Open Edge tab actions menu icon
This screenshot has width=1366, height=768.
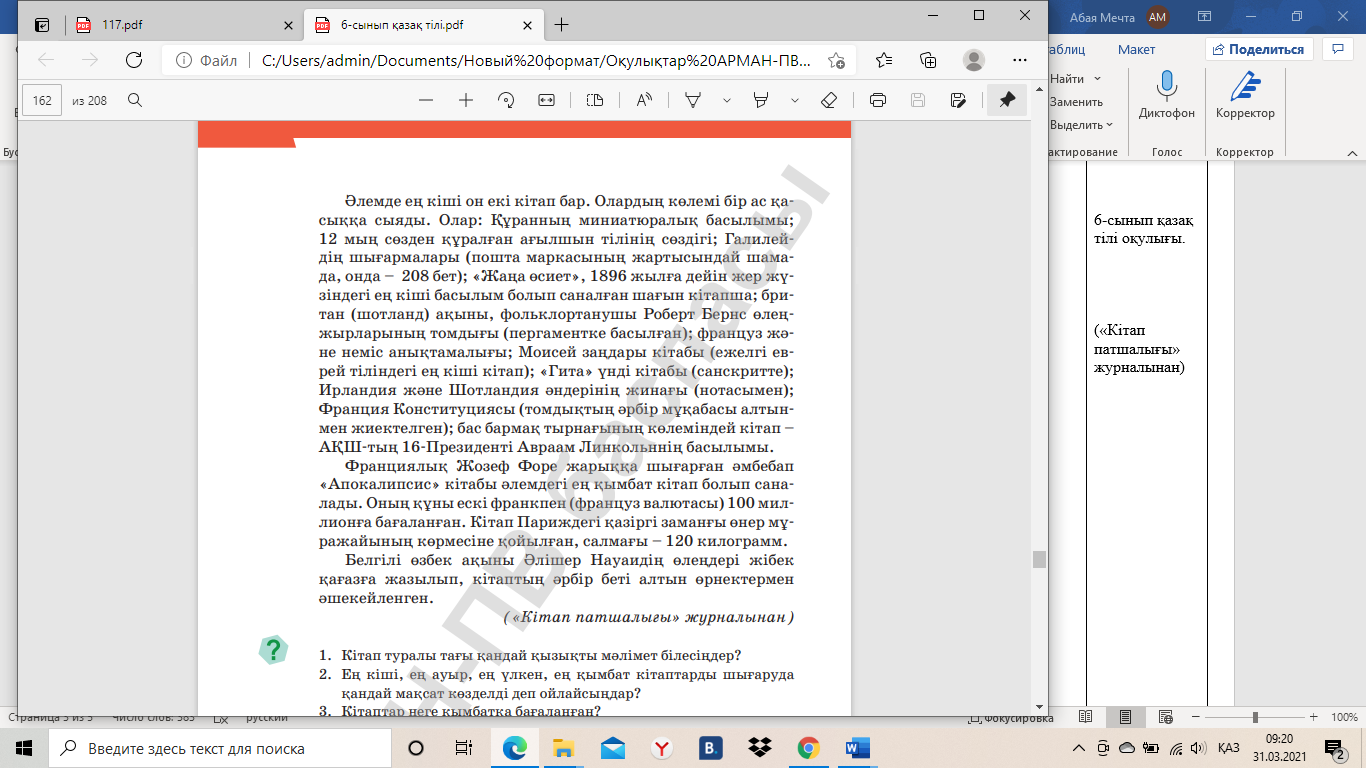tap(41, 25)
